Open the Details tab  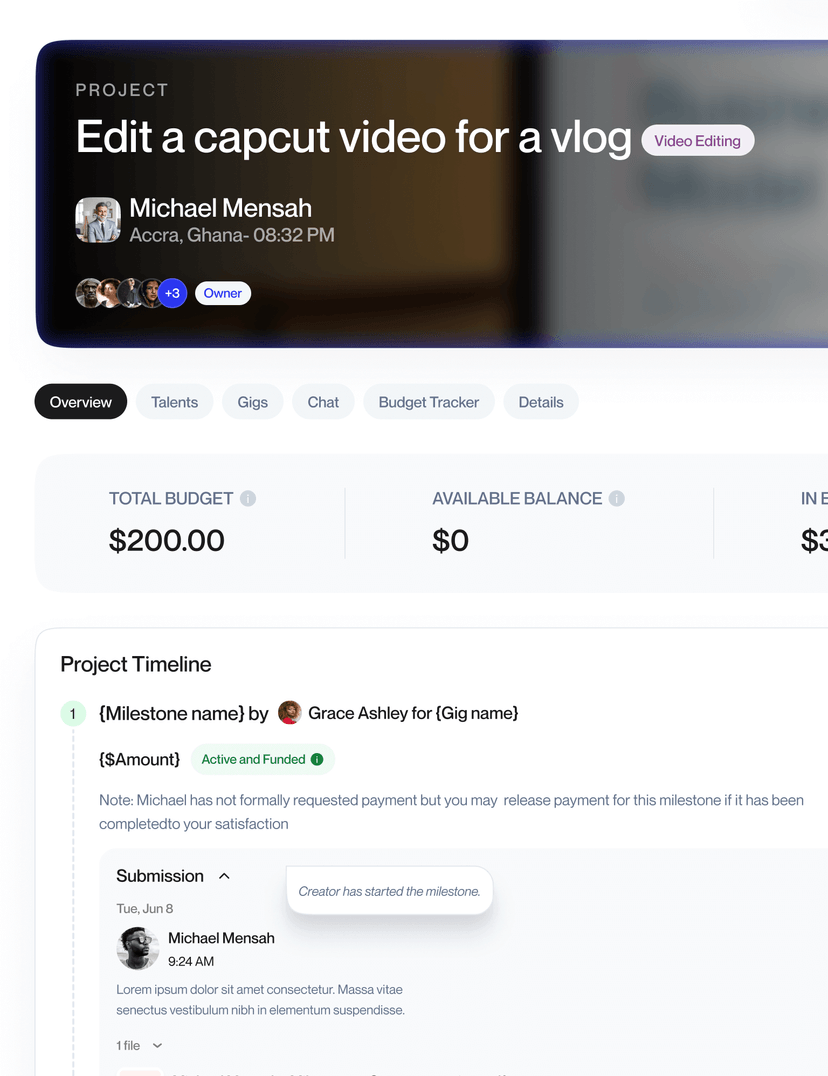tap(541, 402)
